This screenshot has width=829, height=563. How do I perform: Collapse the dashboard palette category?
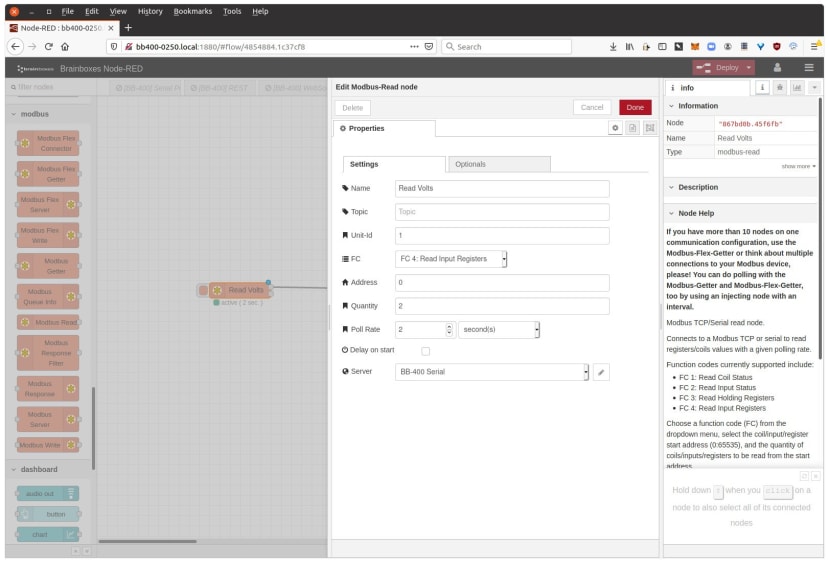point(14,469)
